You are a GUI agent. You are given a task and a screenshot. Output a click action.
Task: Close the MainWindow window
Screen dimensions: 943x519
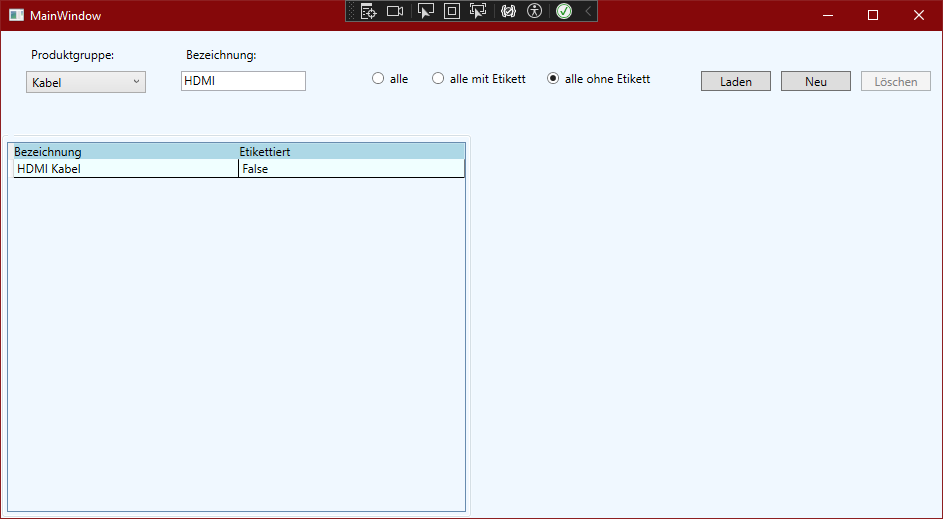919,15
